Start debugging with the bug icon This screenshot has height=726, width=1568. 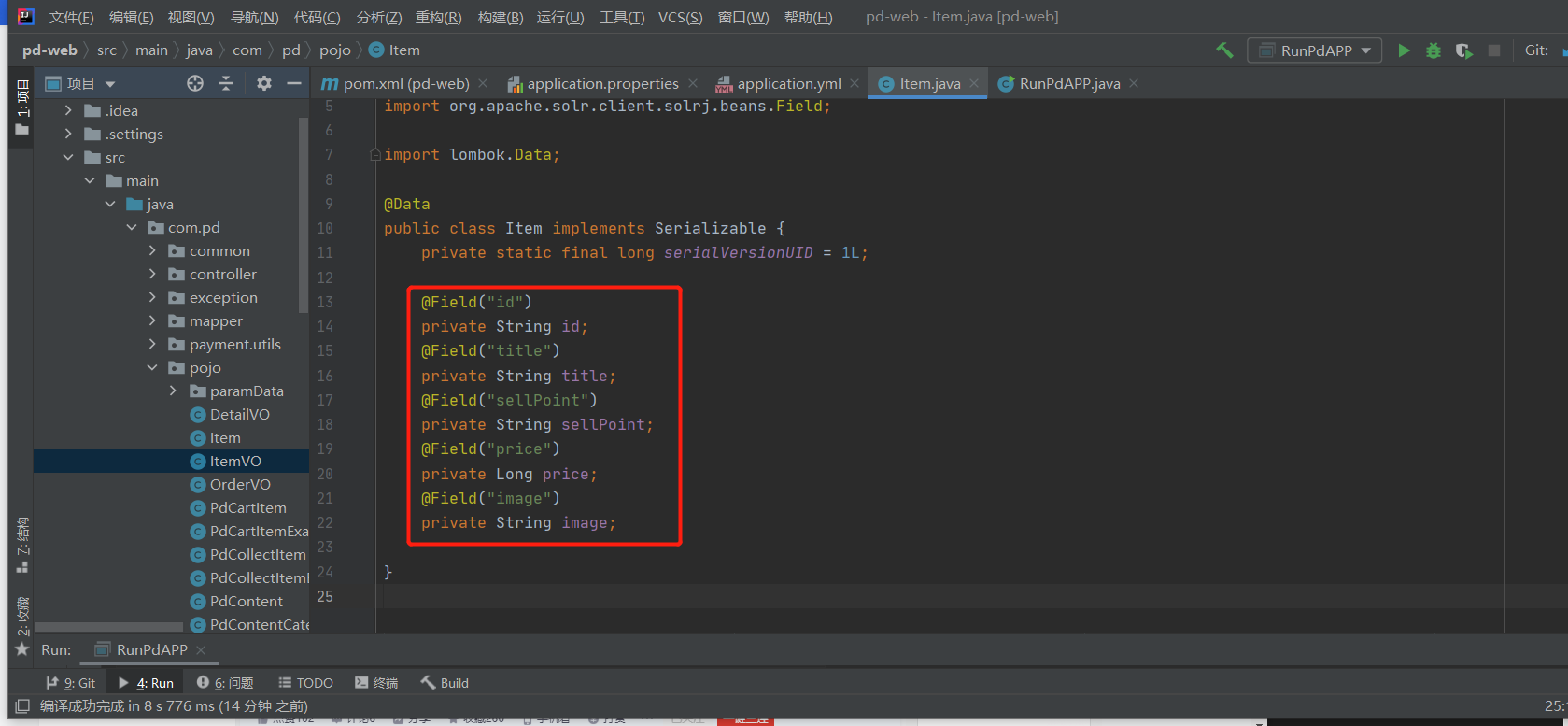click(x=1434, y=50)
